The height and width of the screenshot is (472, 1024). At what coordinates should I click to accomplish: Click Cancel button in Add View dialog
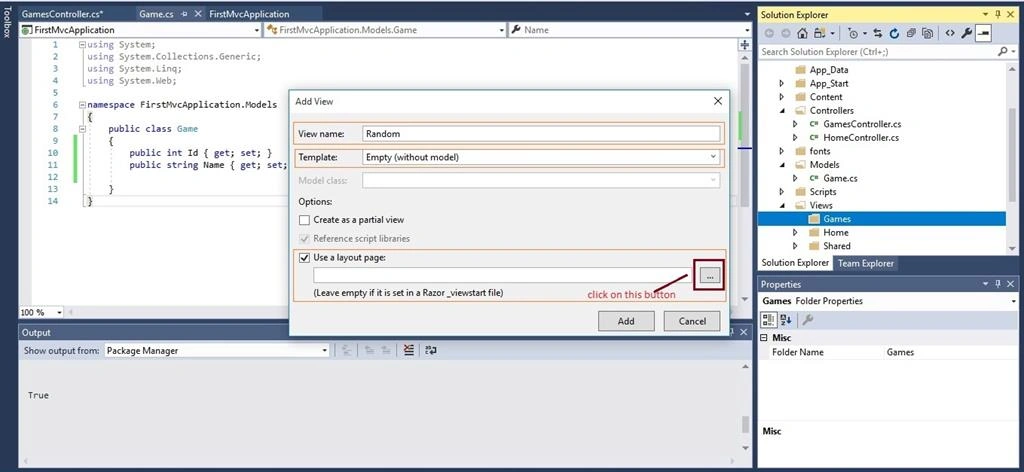pos(692,321)
